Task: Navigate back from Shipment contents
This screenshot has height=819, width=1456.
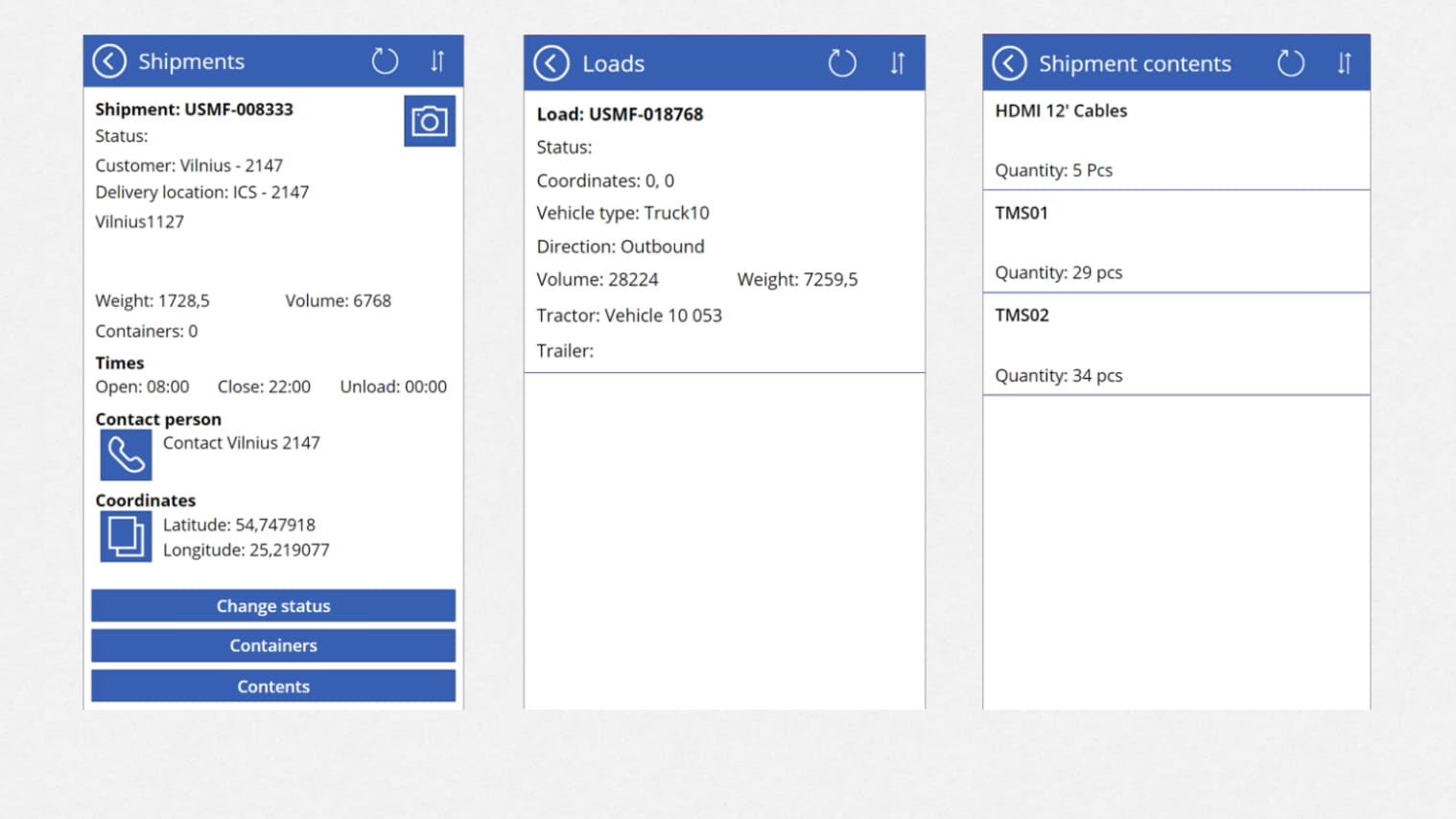Action: coord(1008,61)
